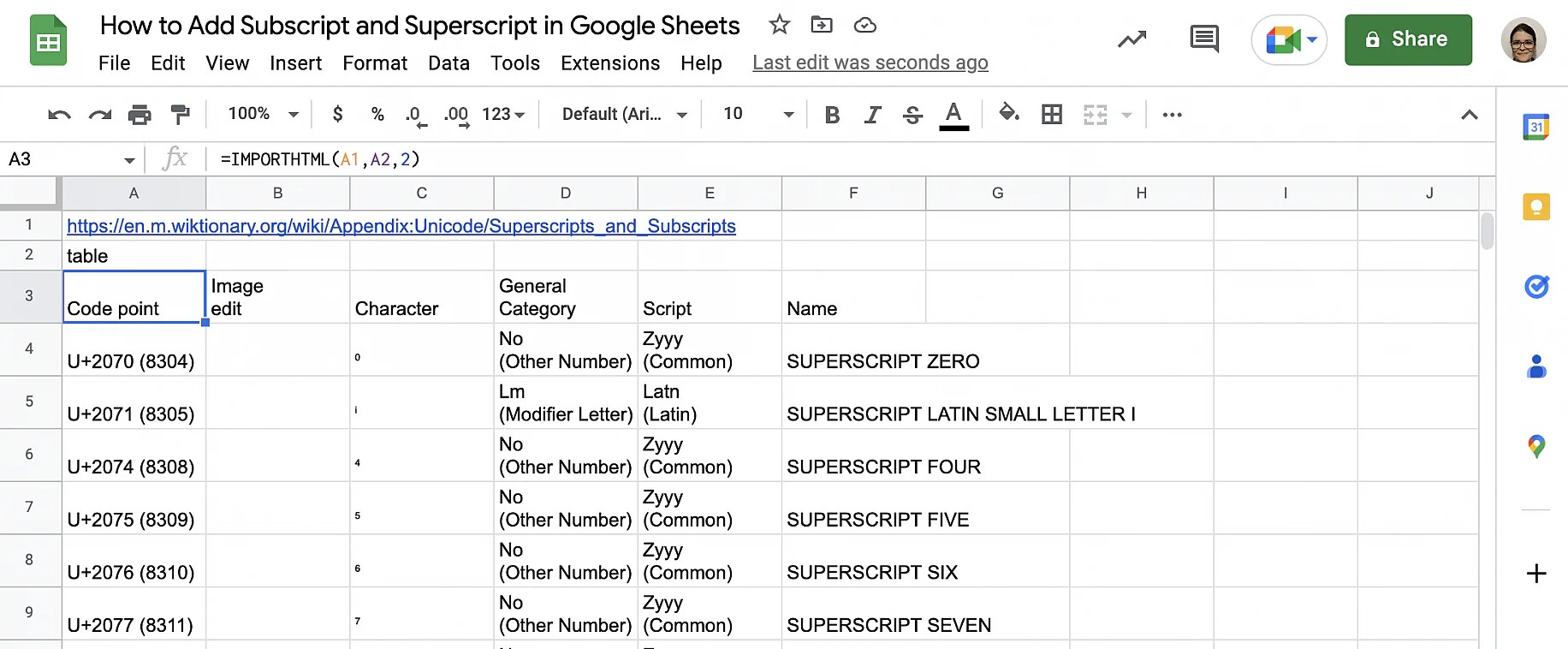Toggle italic formatting
This screenshot has width=1568, height=649.
click(x=872, y=115)
